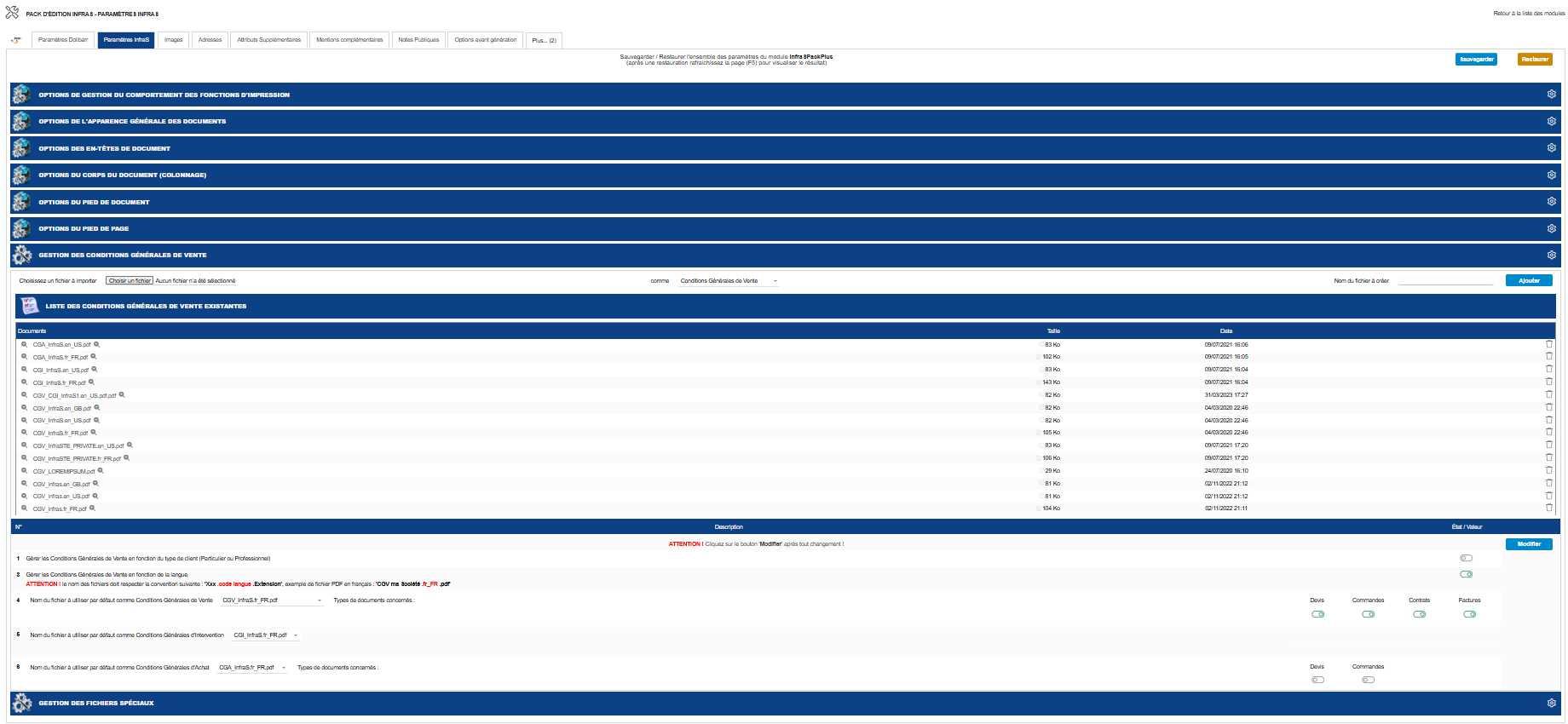The image size is (1568, 724).
Task: Delete CGI_InfraS.fr_FR.pdf with its trash icon
Action: click(x=1549, y=382)
